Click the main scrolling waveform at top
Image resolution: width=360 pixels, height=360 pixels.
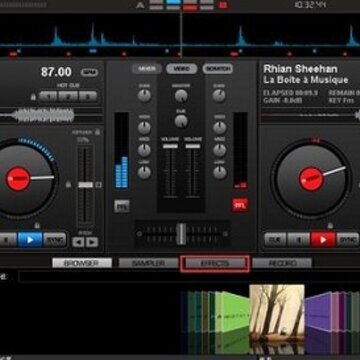[x=180, y=35]
